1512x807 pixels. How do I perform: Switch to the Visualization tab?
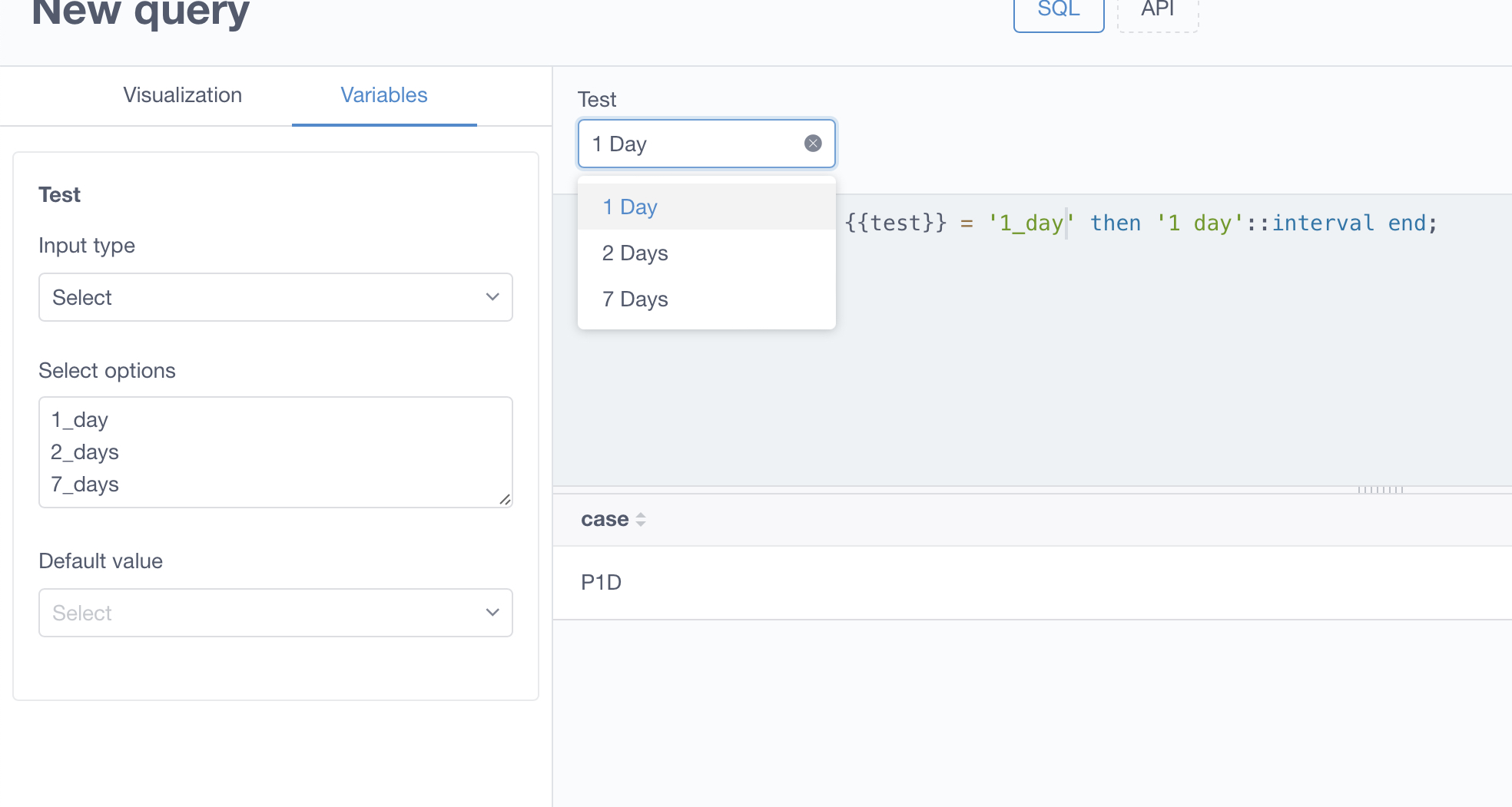[182, 95]
